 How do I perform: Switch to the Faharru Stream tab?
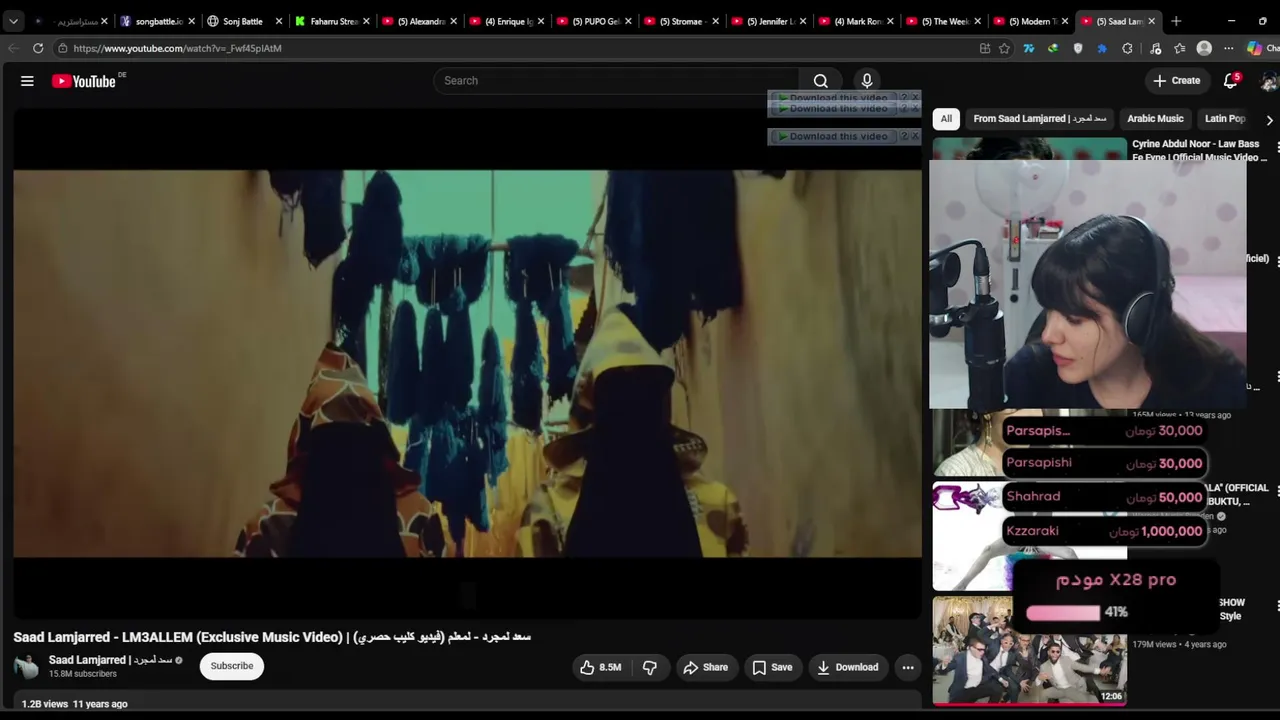331,21
